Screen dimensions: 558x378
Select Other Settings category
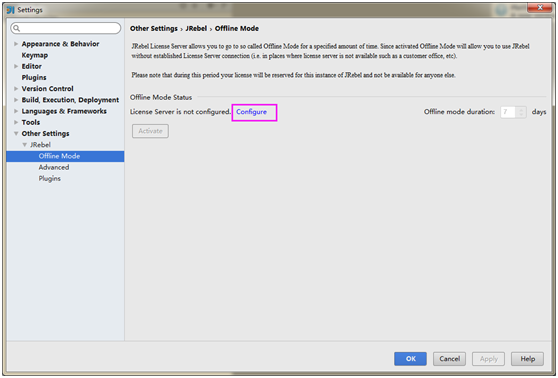45,133
